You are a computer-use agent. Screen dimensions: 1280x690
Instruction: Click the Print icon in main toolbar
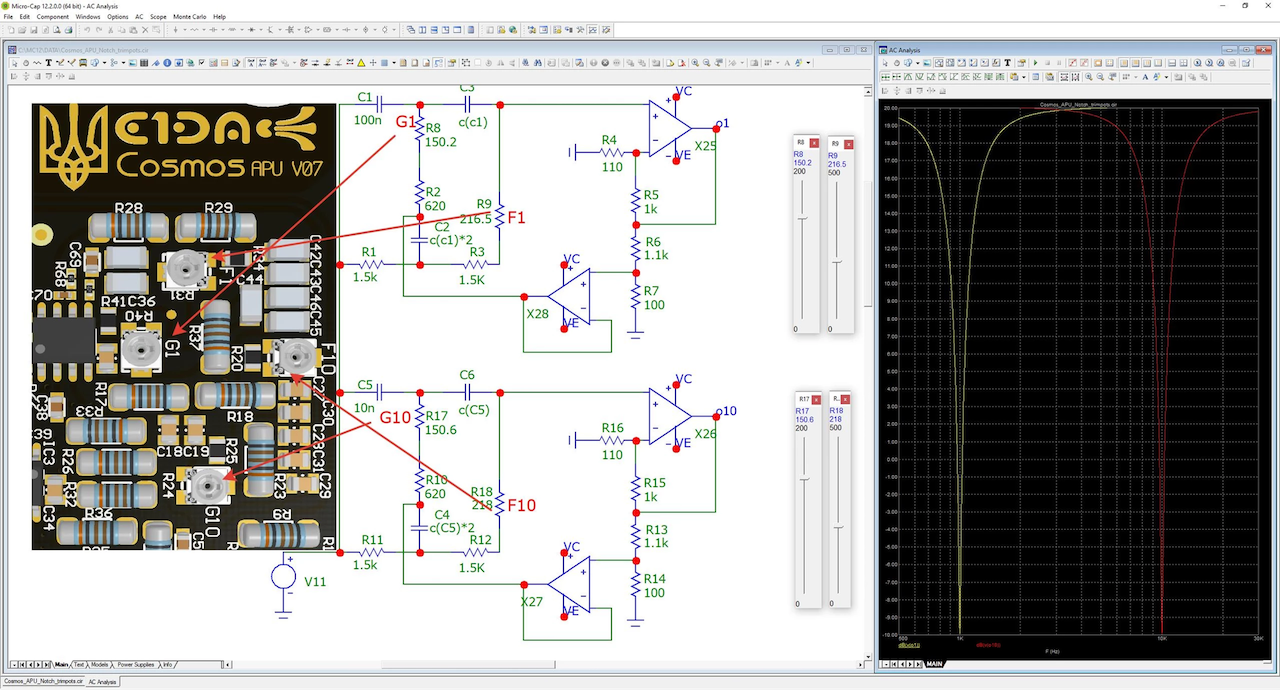pyautogui.click(x=69, y=30)
